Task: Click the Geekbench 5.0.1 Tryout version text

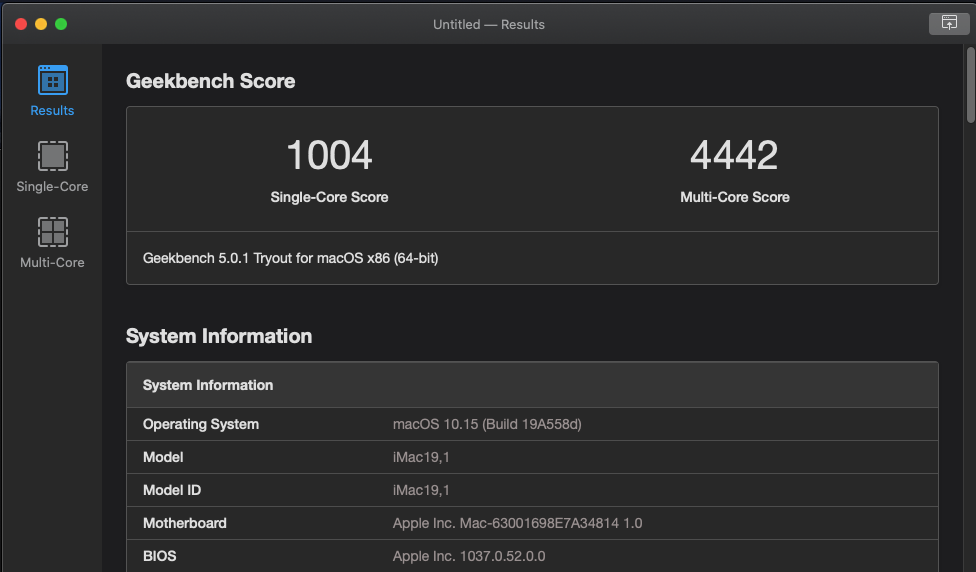Action: 291,258
